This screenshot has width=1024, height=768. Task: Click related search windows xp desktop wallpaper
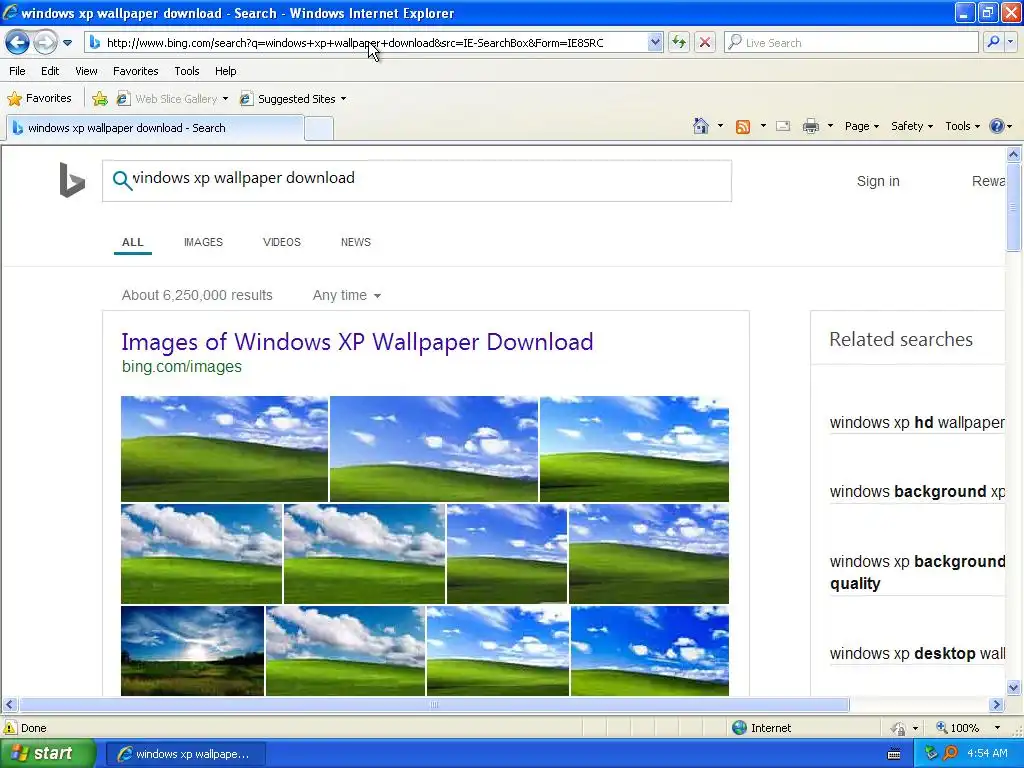tap(916, 653)
